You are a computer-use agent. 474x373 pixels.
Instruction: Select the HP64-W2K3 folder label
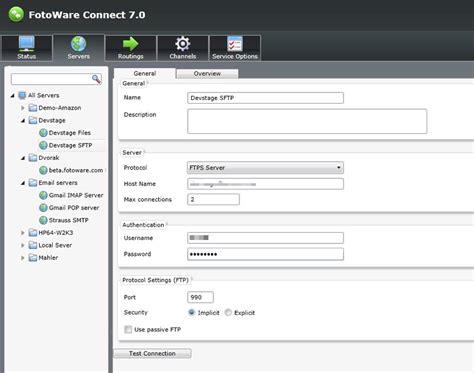coord(56,233)
